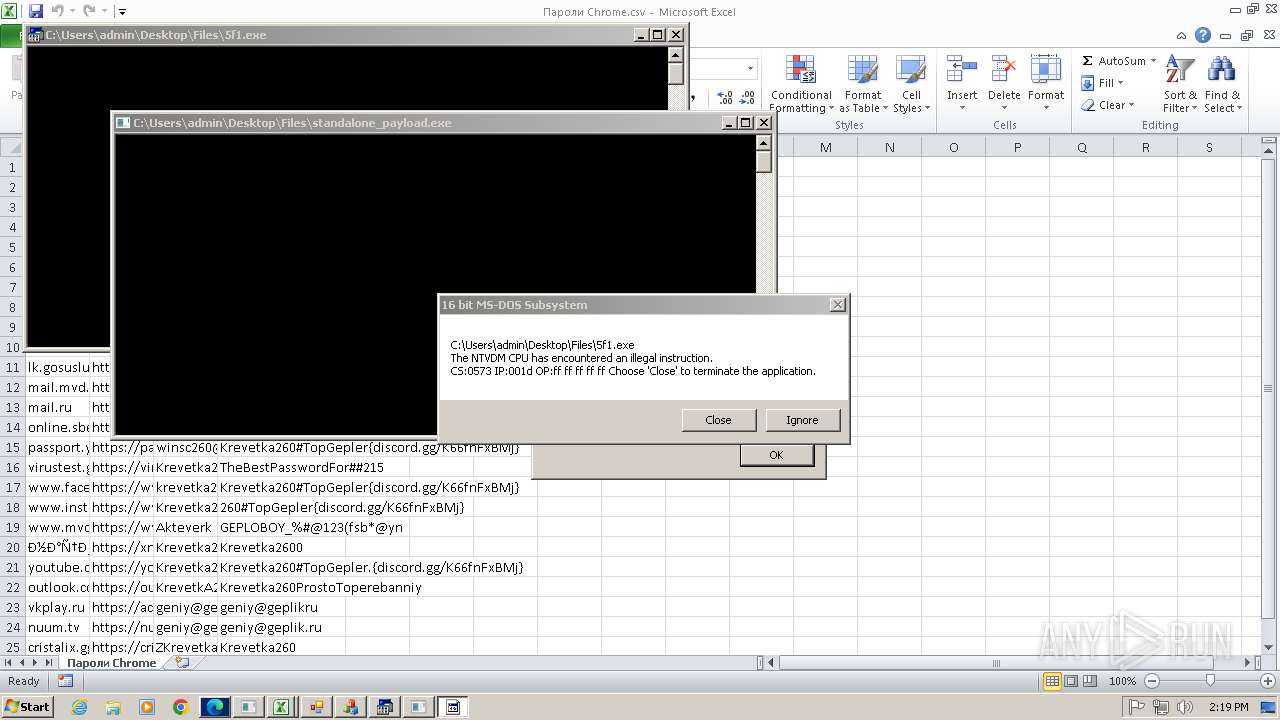Screen dimensions: 1280x720
Task: Click the Insert cells icon
Action: point(962,70)
